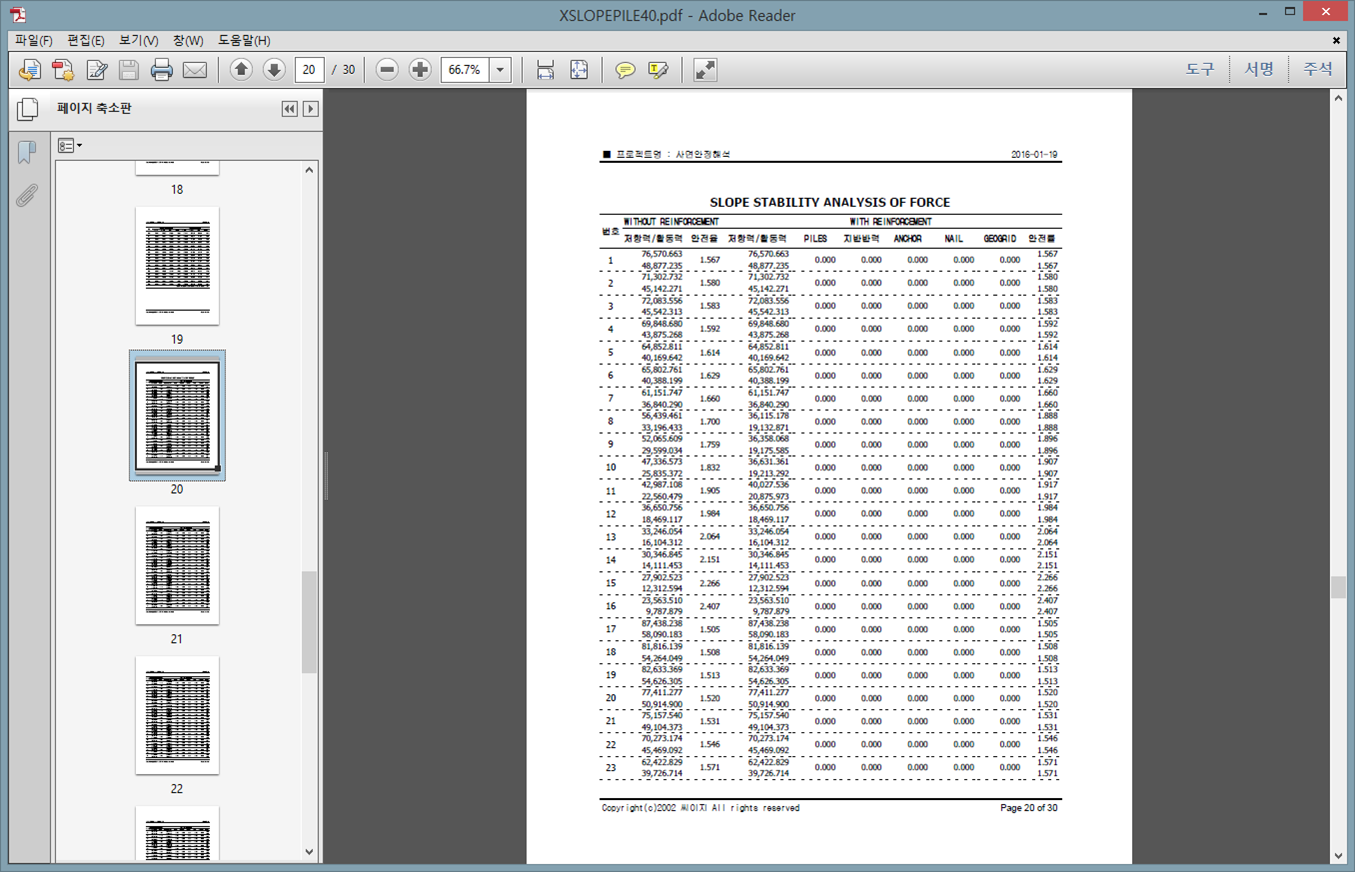Close the document with menu bar X
The height and width of the screenshot is (872, 1355).
(x=1337, y=41)
